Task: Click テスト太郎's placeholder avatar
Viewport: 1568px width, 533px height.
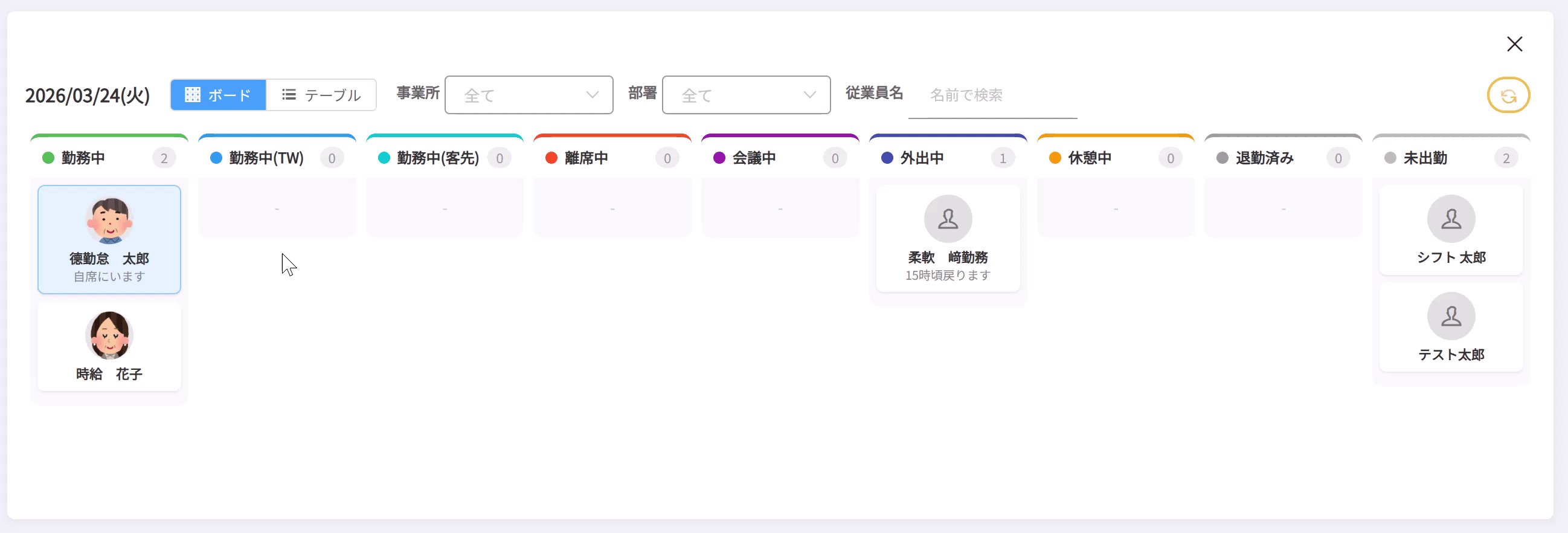Action: [x=1451, y=316]
